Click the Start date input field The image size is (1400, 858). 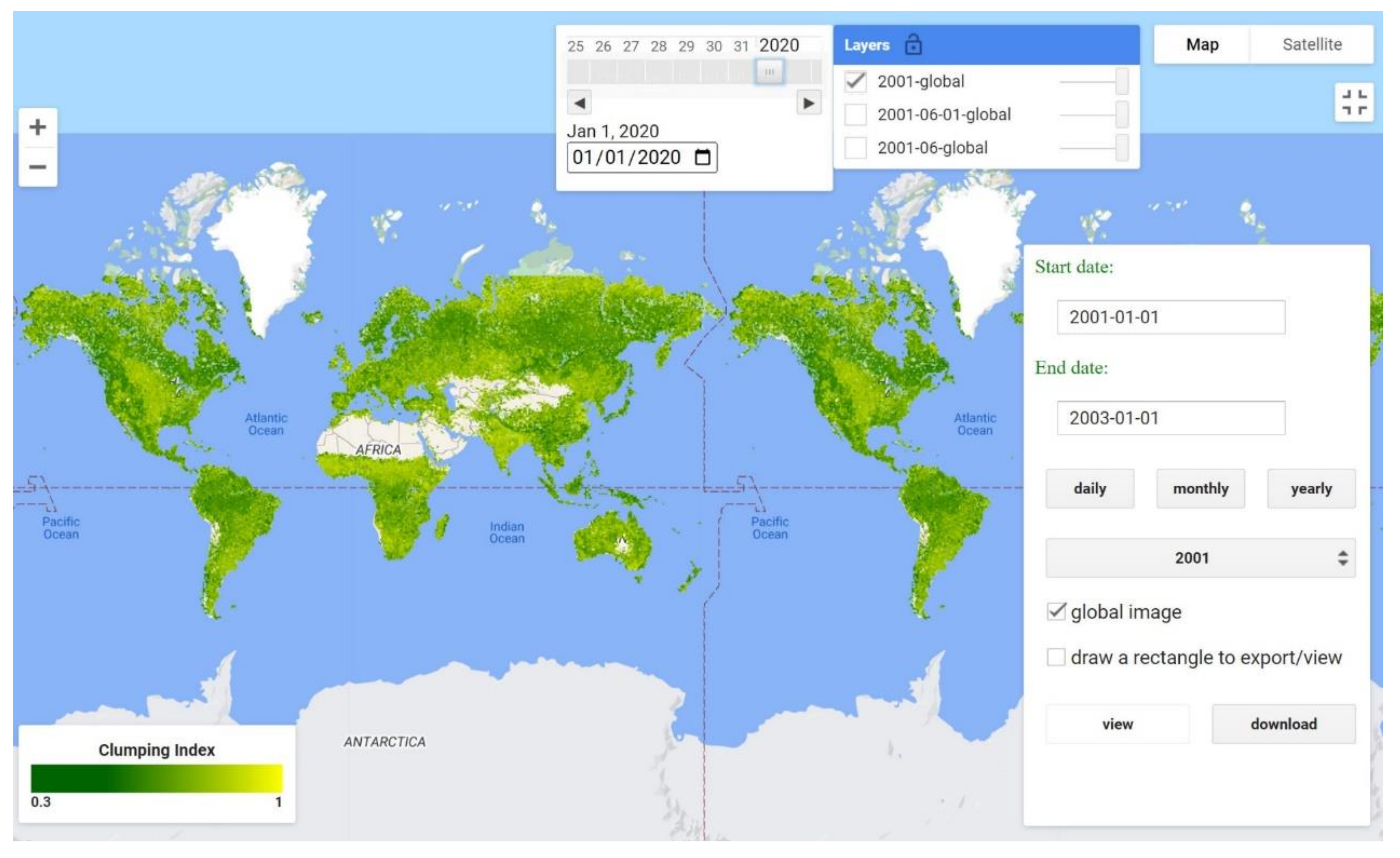[1170, 317]
